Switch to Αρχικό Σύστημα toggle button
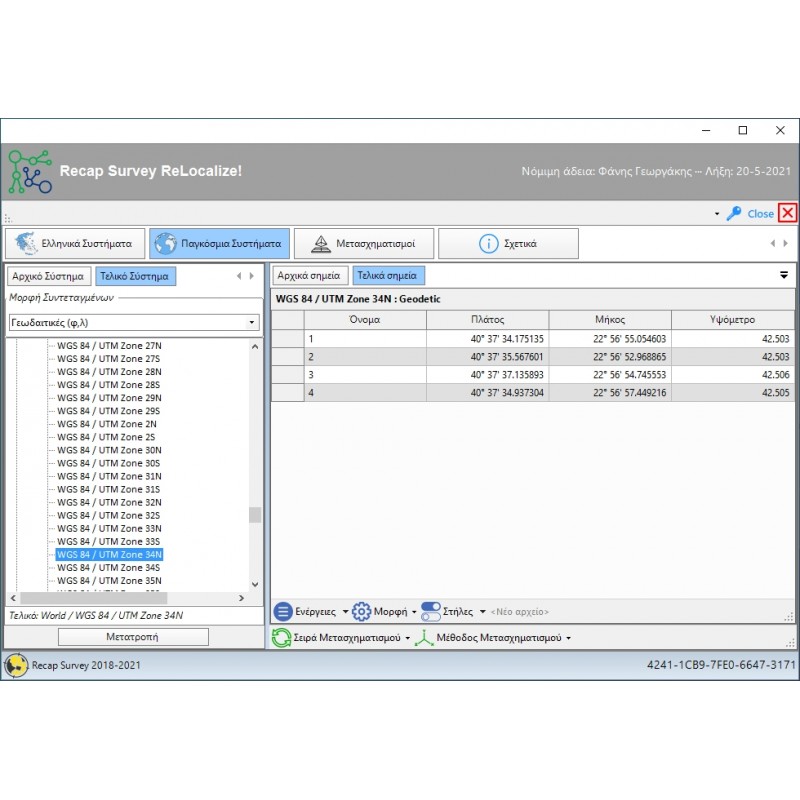The image size is (800, 800). [49, 276]
